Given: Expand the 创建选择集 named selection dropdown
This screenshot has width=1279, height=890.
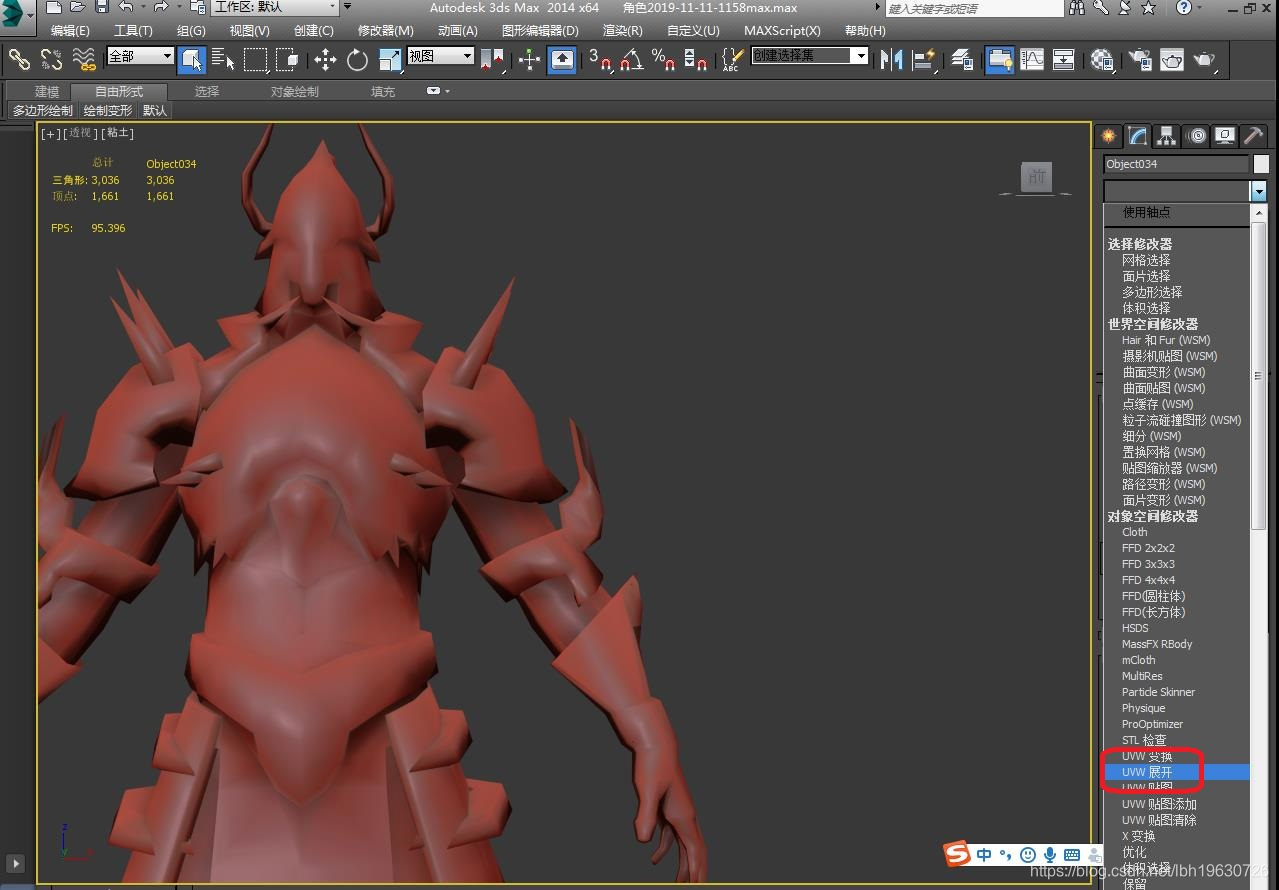Looking at the screenshot, I should pos(859,56).
